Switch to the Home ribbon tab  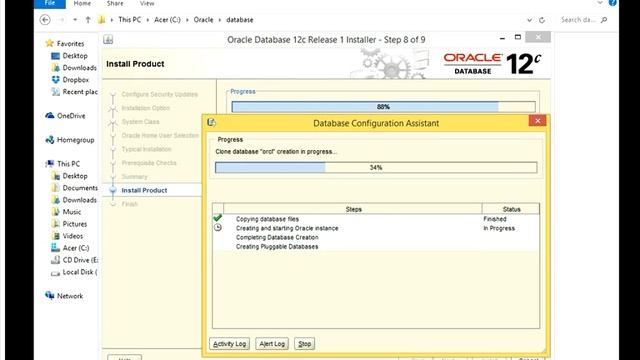(82, 3)
